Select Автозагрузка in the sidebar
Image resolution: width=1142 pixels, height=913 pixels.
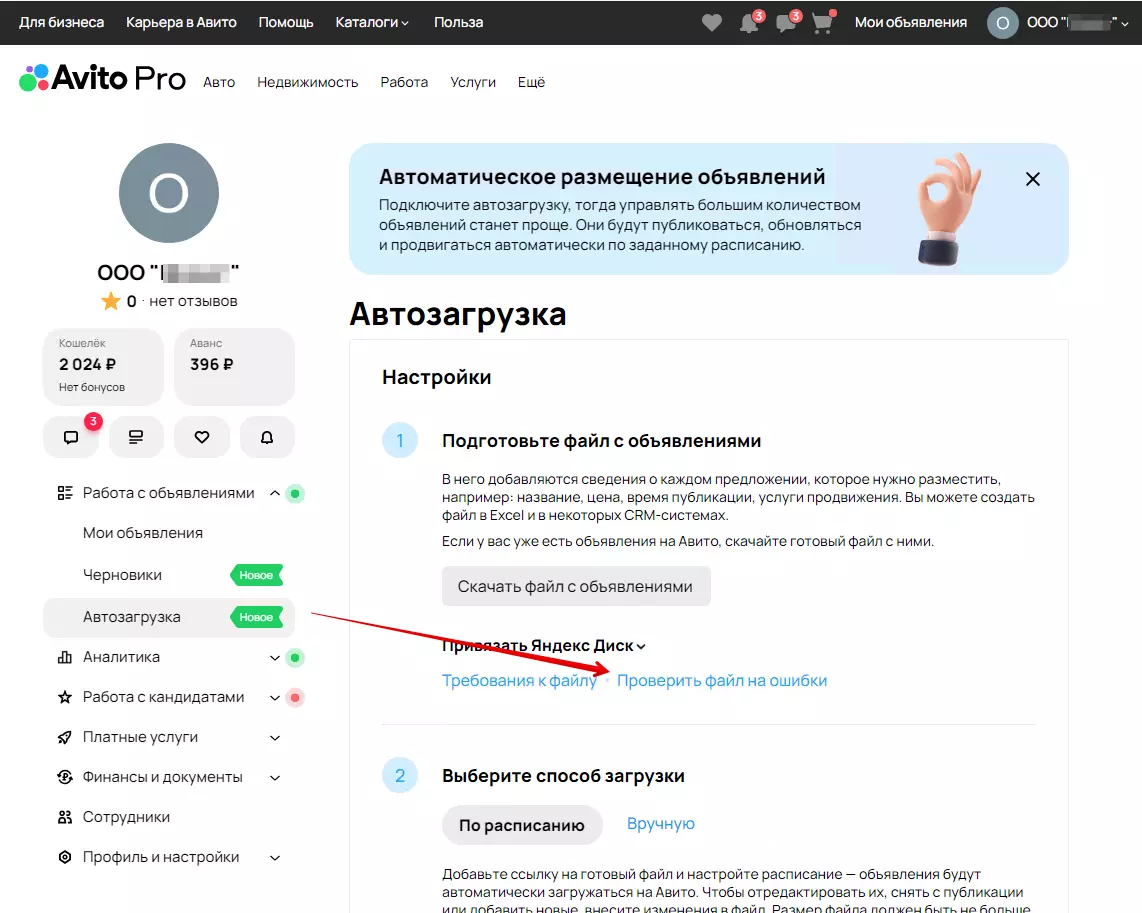(169, 617)
